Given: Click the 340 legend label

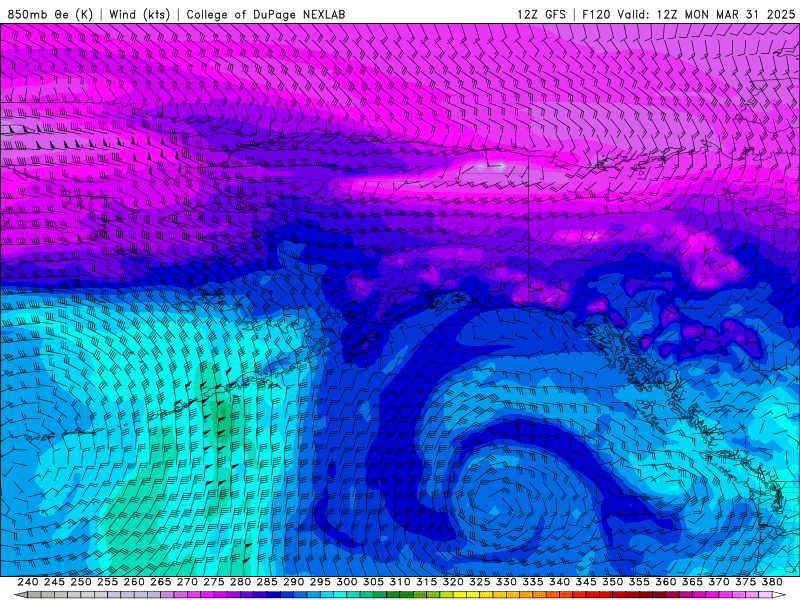Looking at the screenshot, I should pyautogui.click(x=559, y=582).
